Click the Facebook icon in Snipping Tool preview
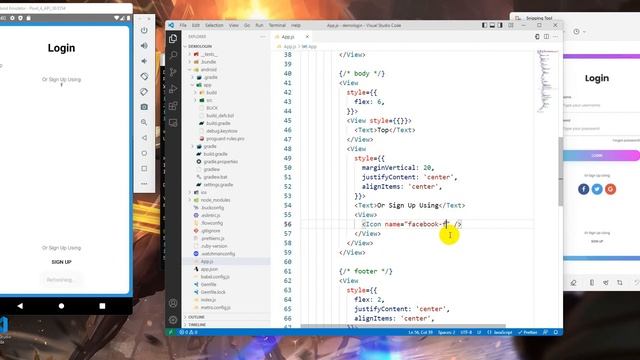The image size is (640, 360). click(583, 189)
